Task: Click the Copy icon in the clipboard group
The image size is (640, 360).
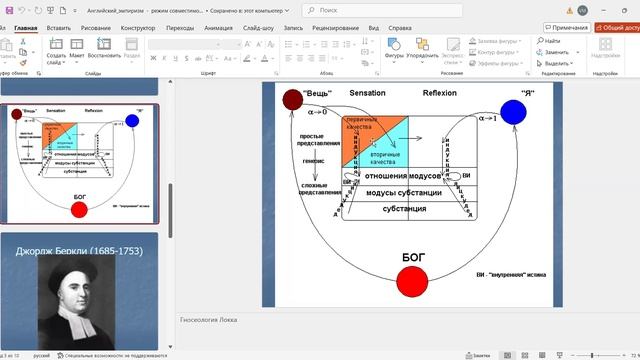Action: (x=23, y=52)
